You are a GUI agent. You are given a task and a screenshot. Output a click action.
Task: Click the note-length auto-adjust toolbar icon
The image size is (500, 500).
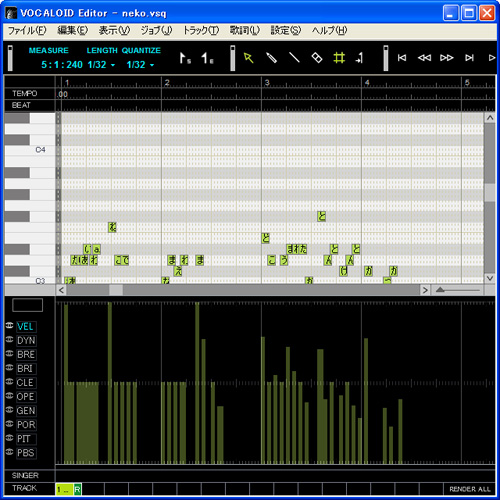click(x=359, y=58)
